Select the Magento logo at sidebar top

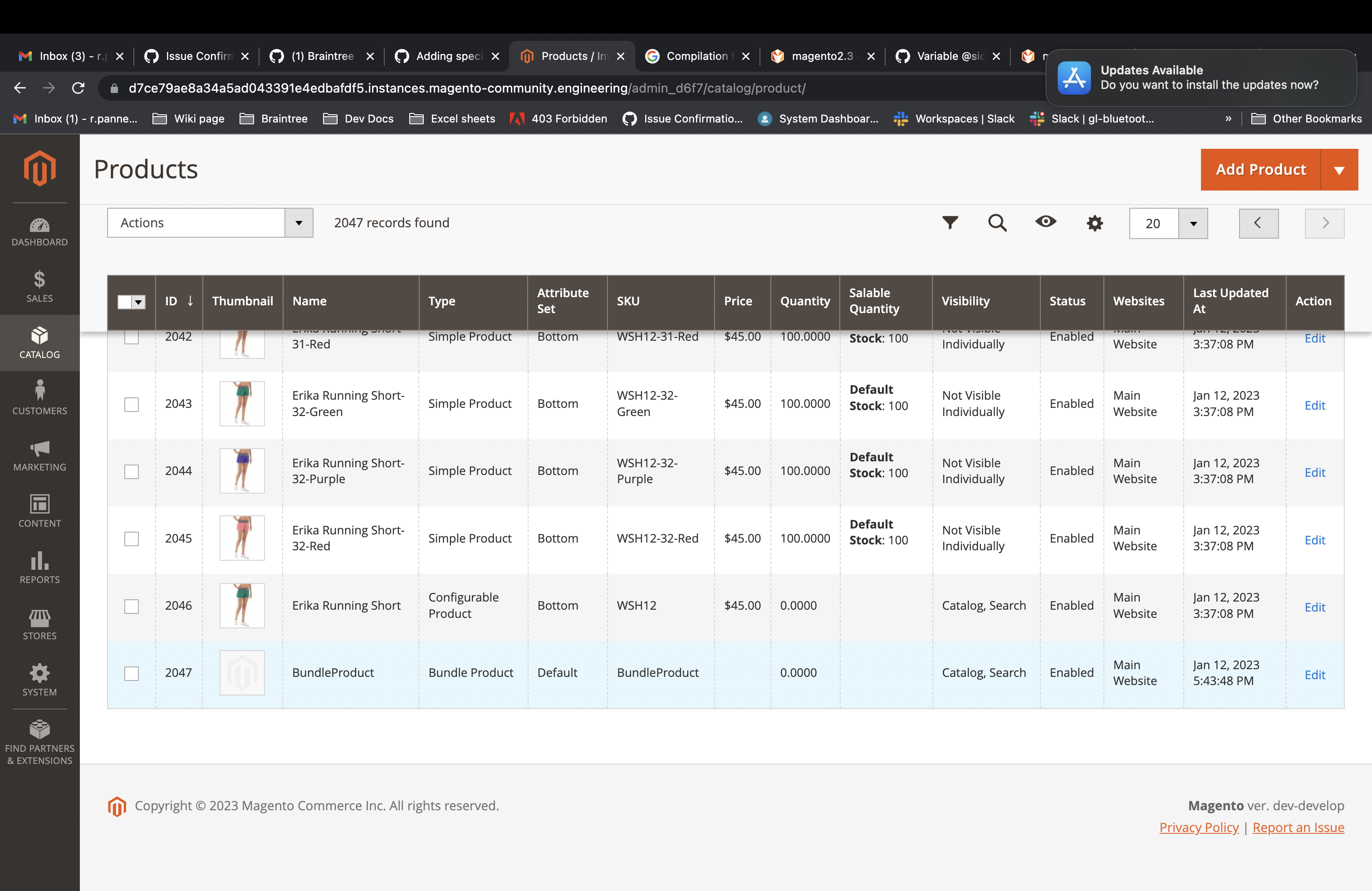(x=39, y=168)
